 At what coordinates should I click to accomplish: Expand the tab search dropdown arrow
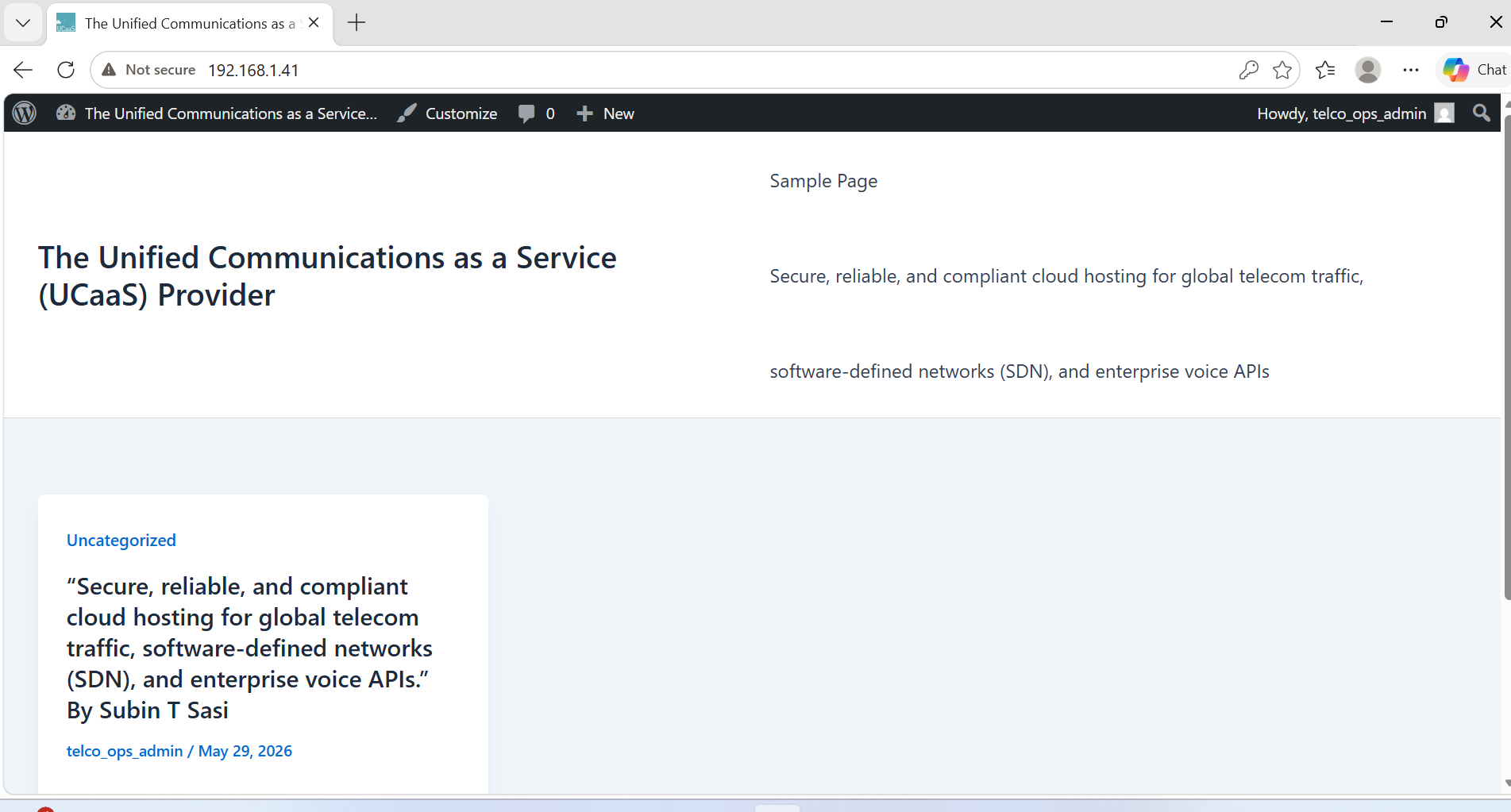tap(23, 23)
